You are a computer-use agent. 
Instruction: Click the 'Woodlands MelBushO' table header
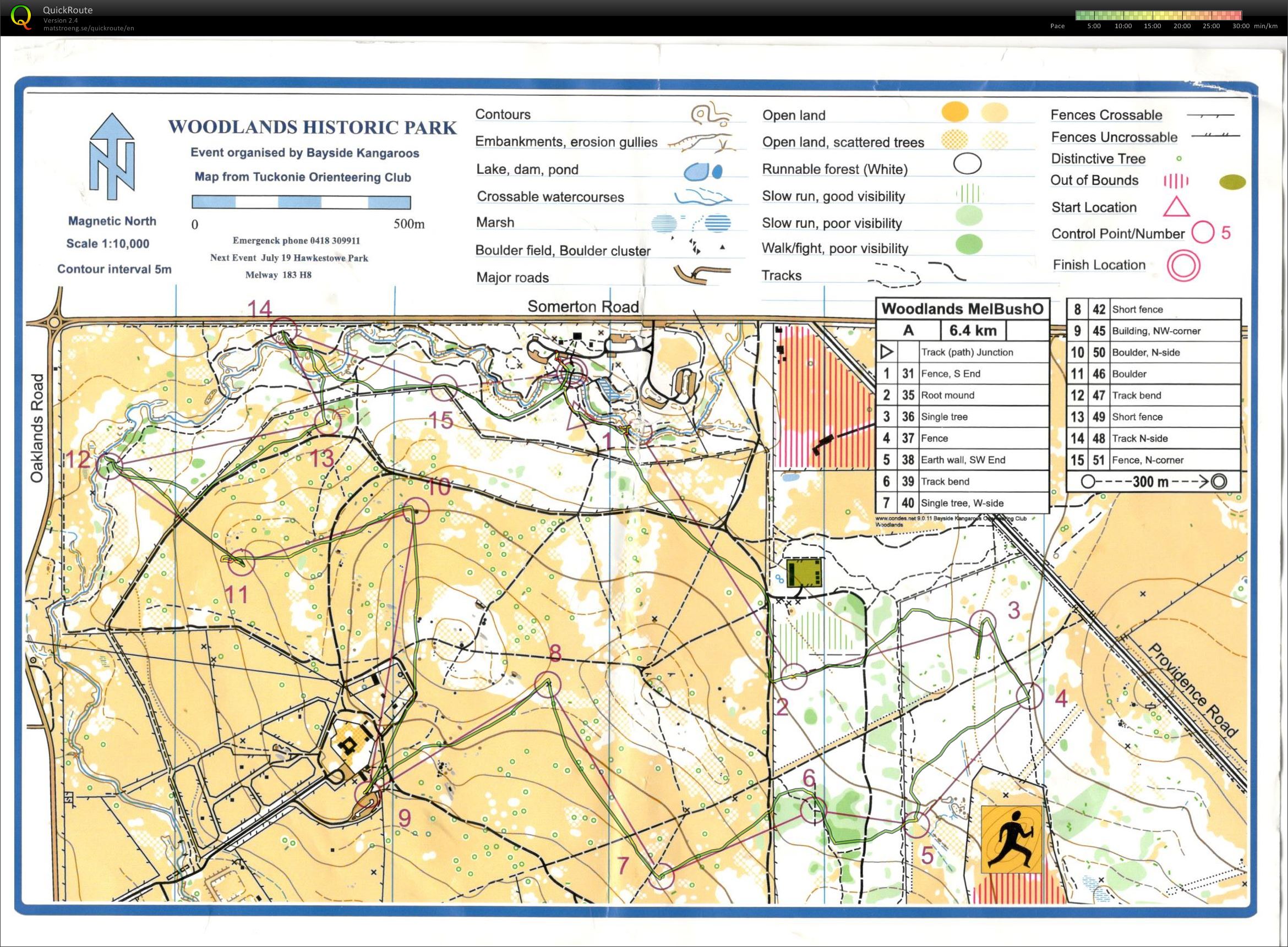click(x=962, y=309)
